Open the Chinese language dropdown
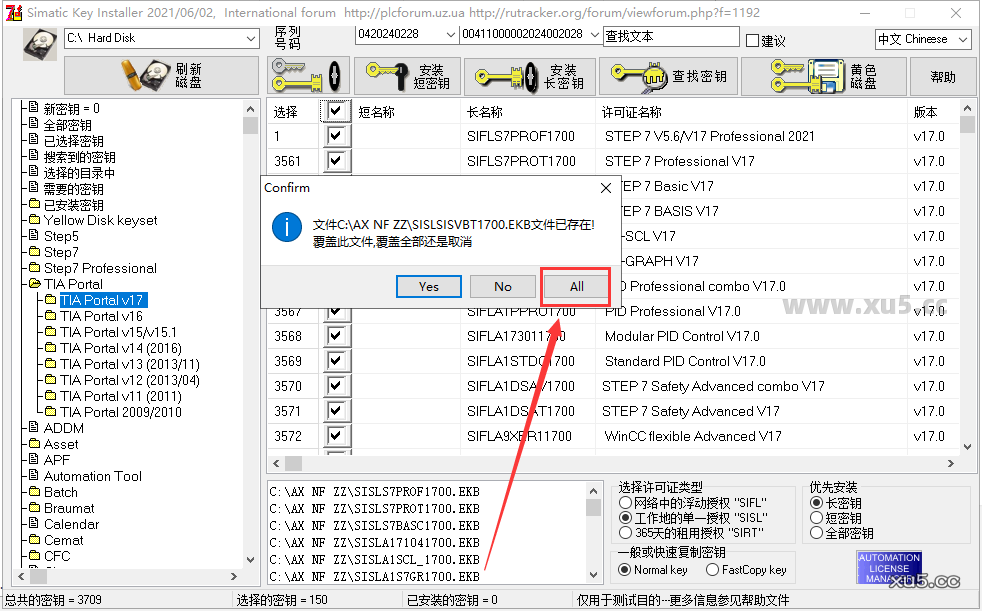The width and height of the screenshot is (982, 611). [962, 39]
